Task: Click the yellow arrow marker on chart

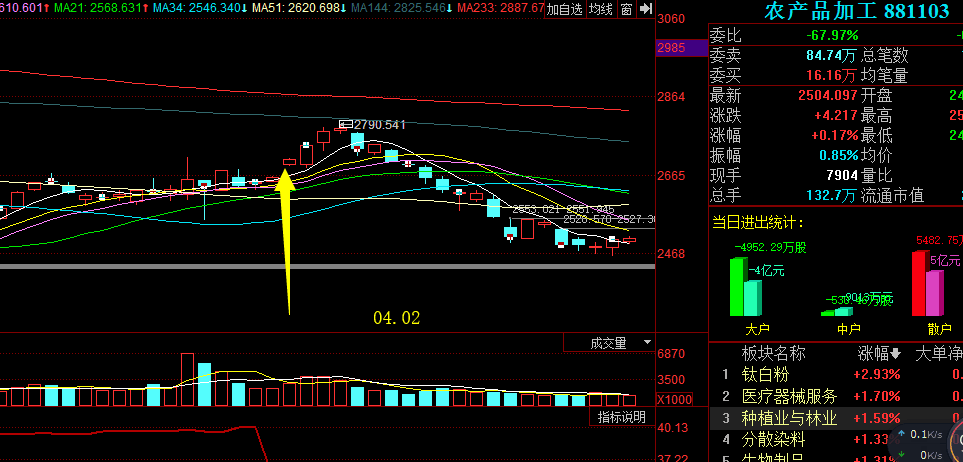Action: tap(286, 240)
